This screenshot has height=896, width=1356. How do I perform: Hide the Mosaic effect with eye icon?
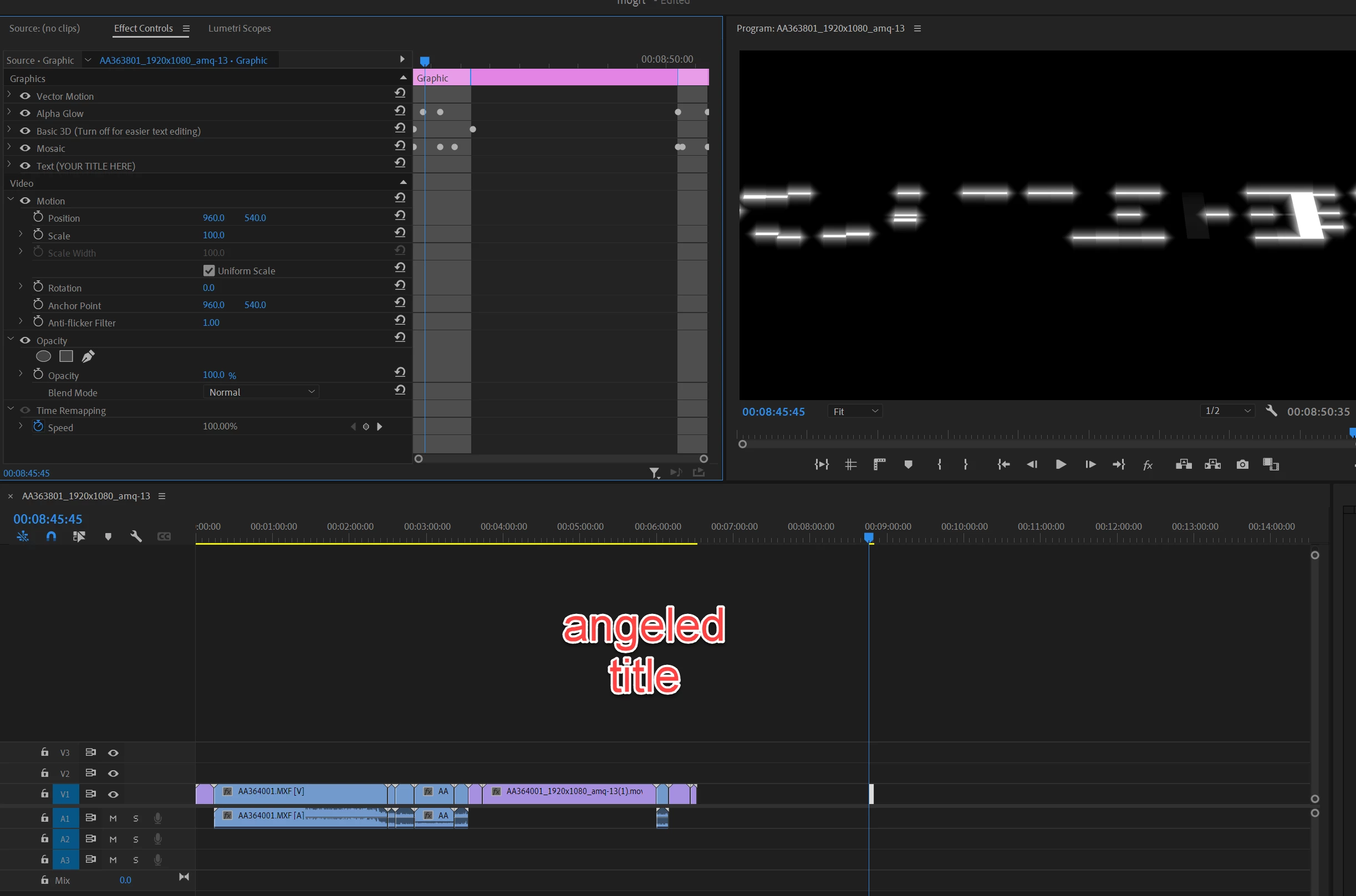(25, 148)
